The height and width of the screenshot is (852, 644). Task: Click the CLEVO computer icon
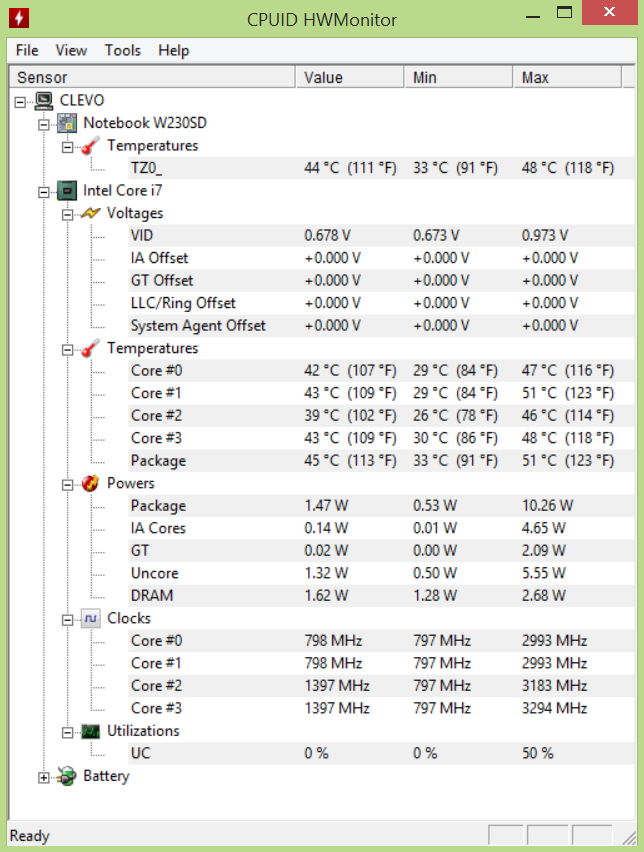tap(44, 101)
